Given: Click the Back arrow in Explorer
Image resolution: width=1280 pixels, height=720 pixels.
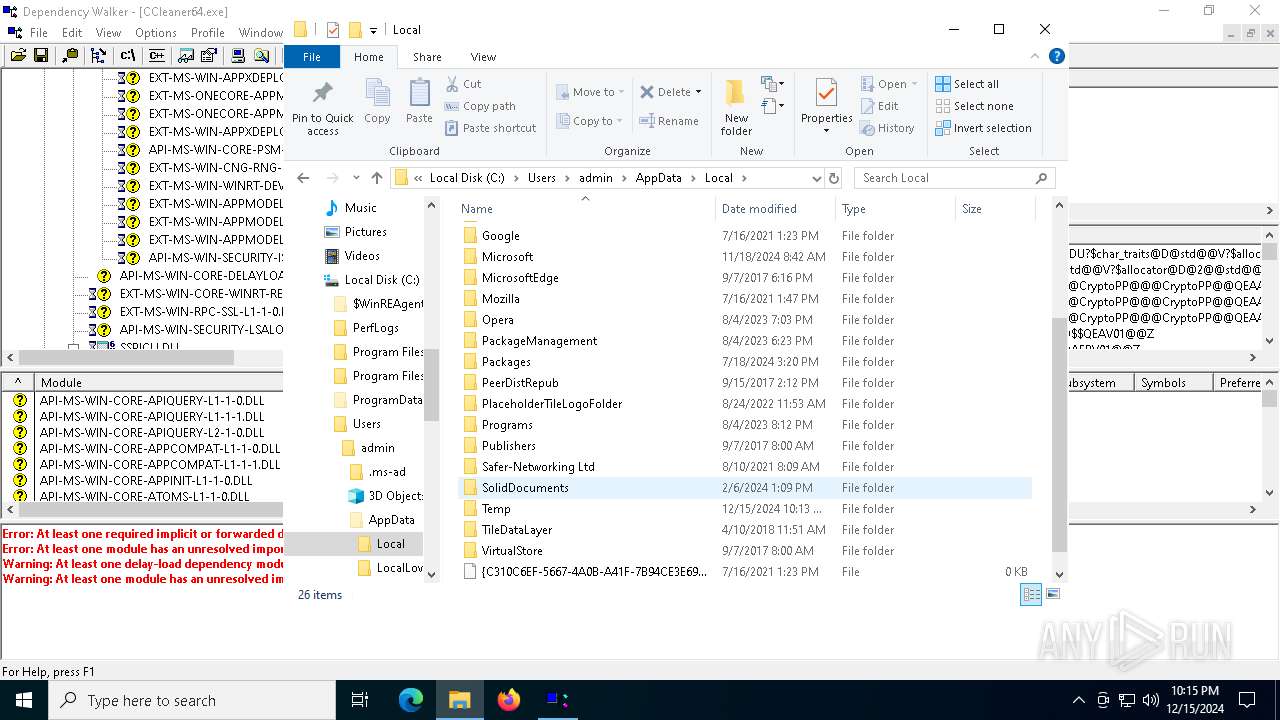Looking at the screenshot, I should pos(304,178).
